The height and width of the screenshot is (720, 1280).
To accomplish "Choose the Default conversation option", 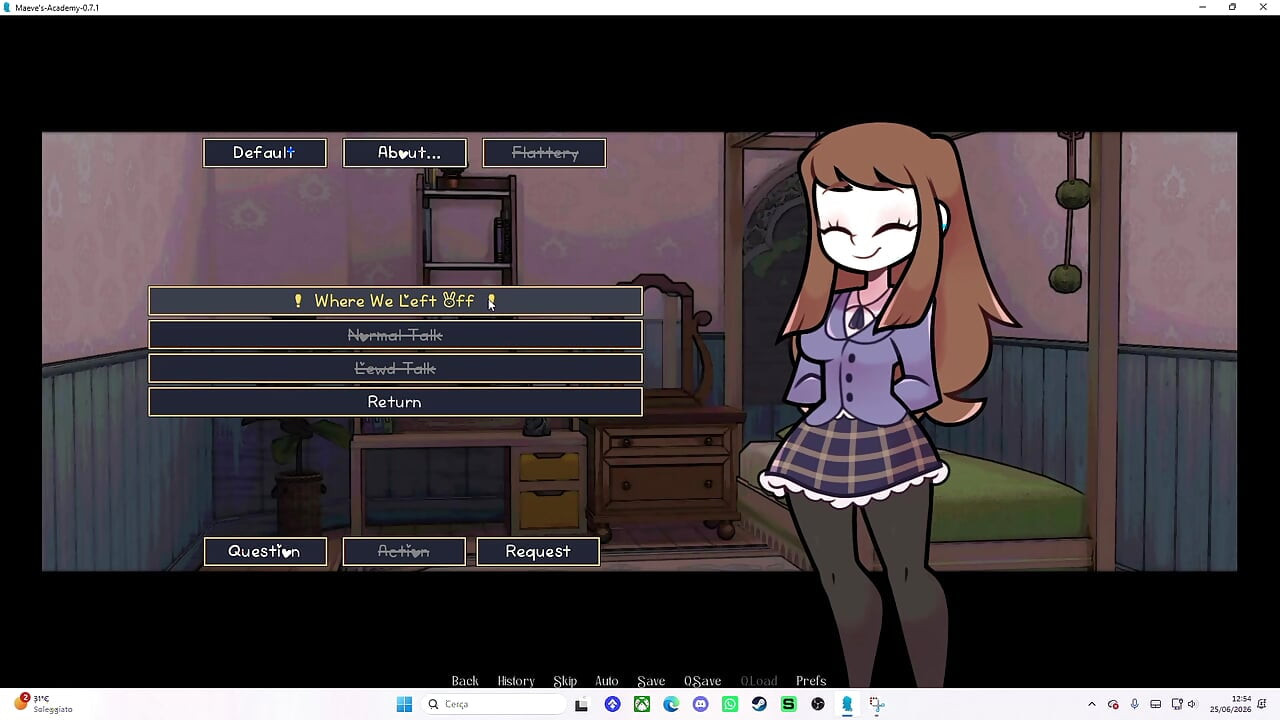I will pos(265,153).
